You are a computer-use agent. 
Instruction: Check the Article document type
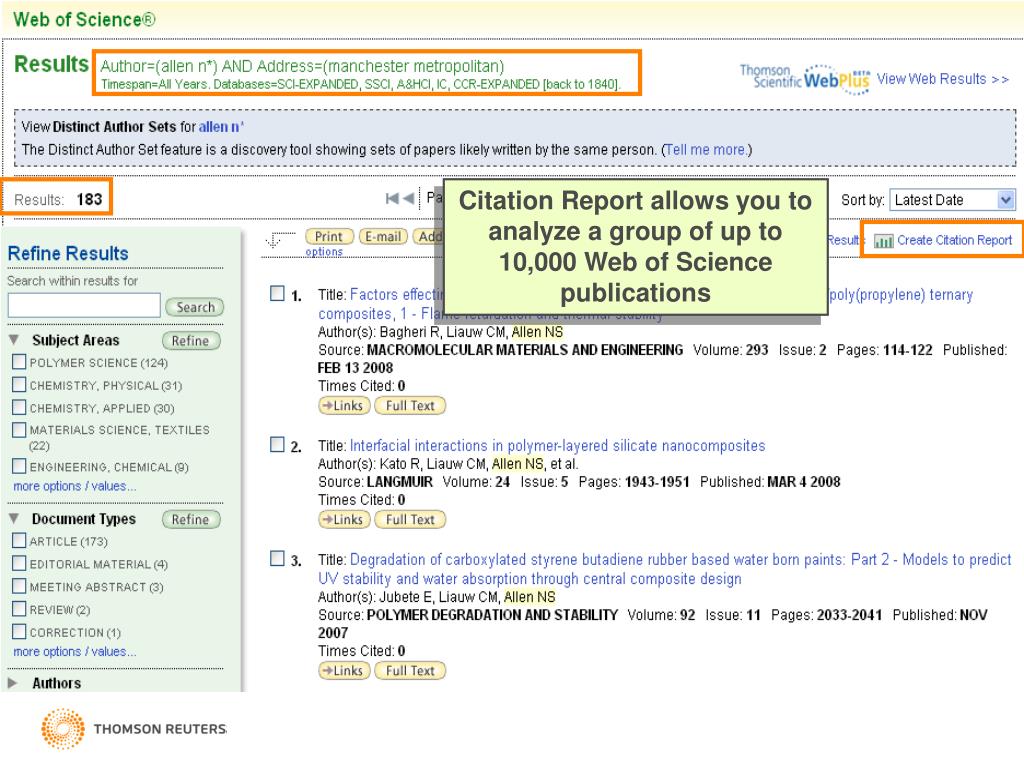coord(19,541)
